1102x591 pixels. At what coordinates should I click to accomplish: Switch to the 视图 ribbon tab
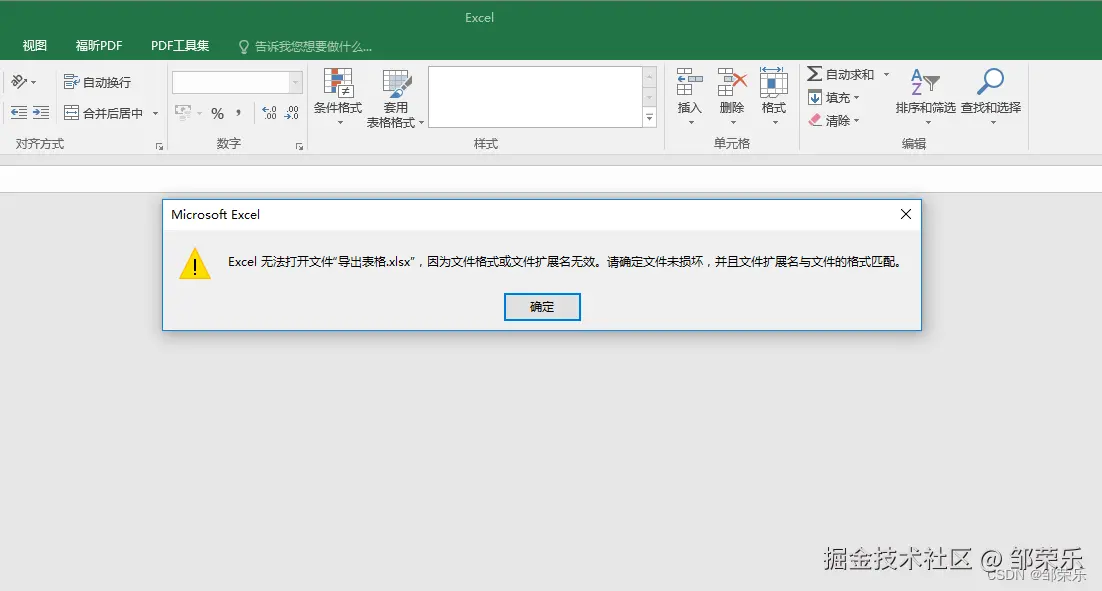point(33,45)
